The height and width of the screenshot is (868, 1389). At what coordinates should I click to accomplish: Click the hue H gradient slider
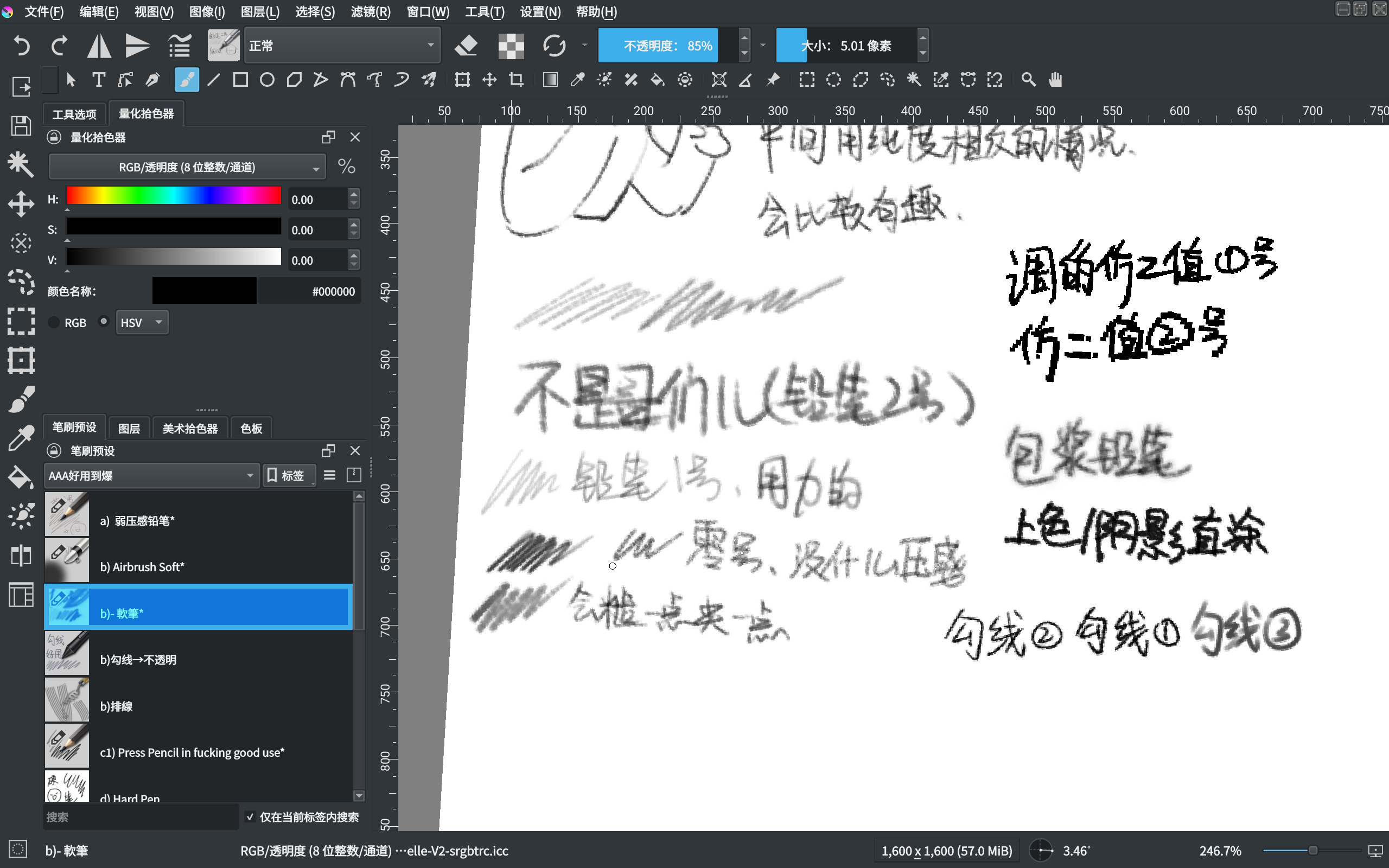173,196
